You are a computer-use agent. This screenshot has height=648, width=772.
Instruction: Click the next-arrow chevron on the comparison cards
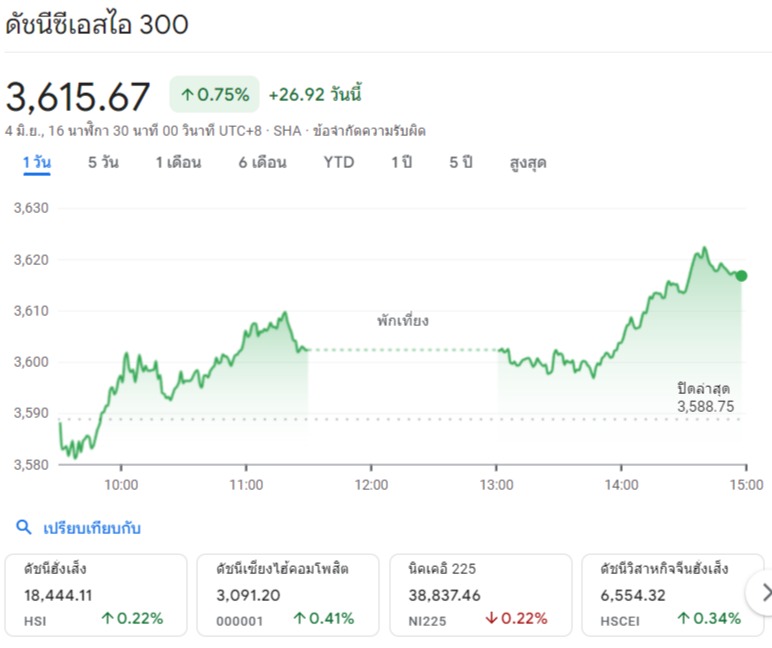coord(765,593)
